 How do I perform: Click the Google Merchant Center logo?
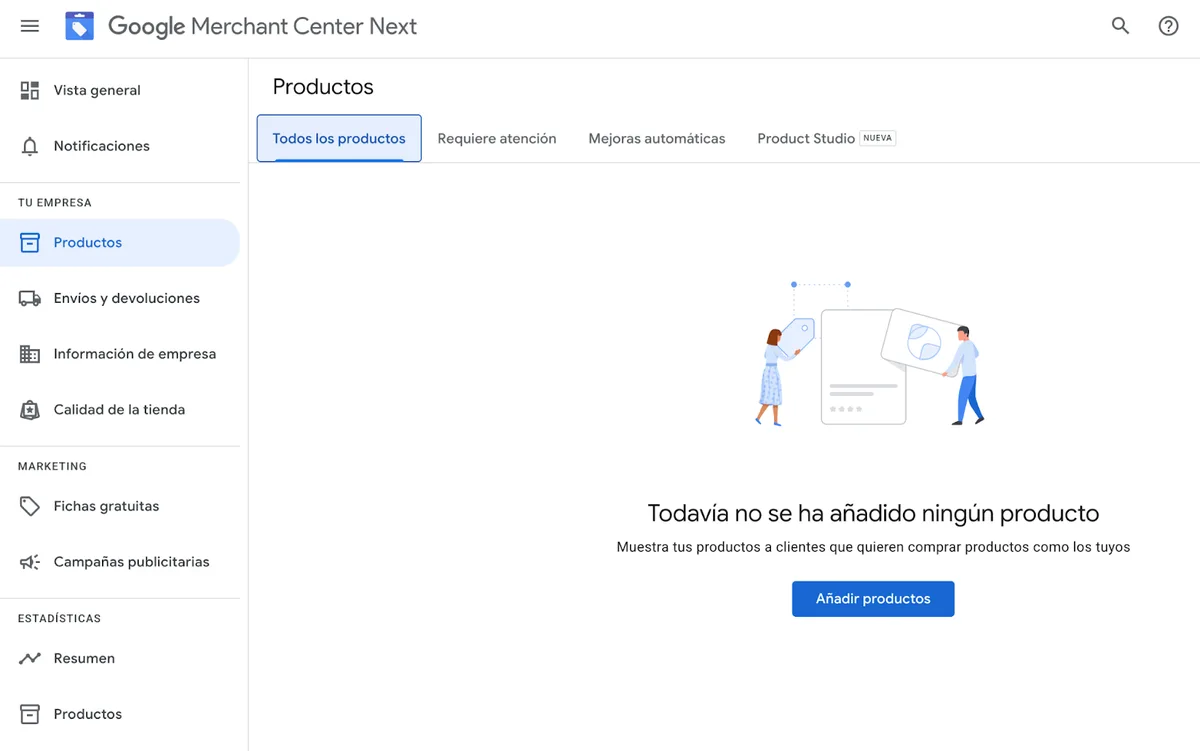pos(80,26)
